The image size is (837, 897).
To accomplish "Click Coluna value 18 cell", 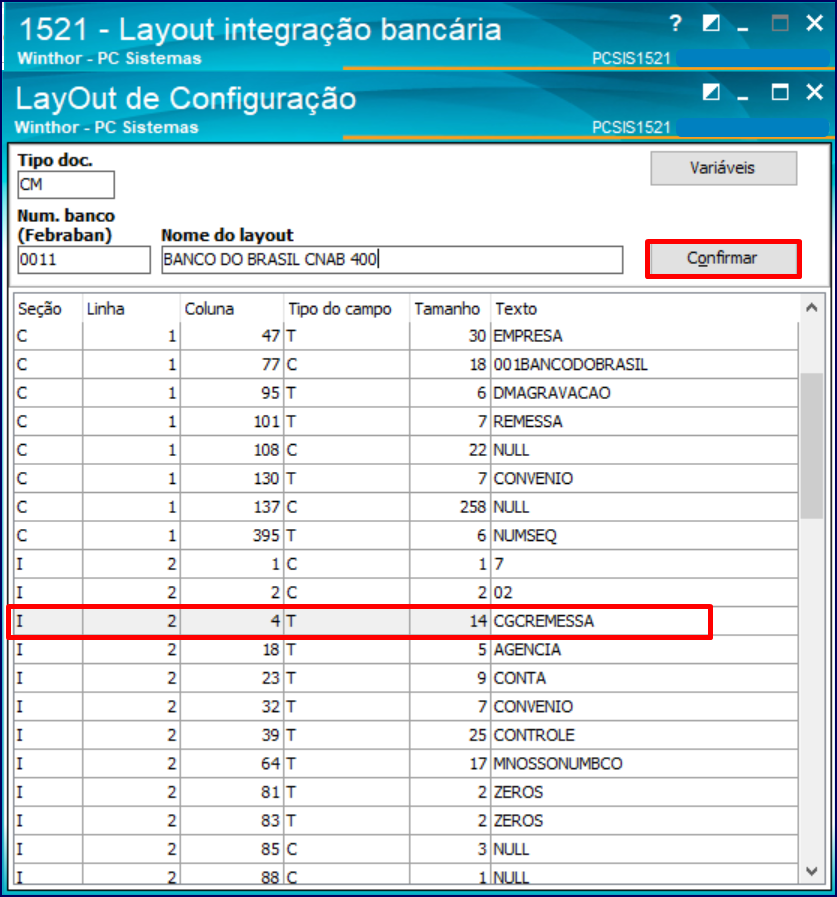I will tap(232, 650).
